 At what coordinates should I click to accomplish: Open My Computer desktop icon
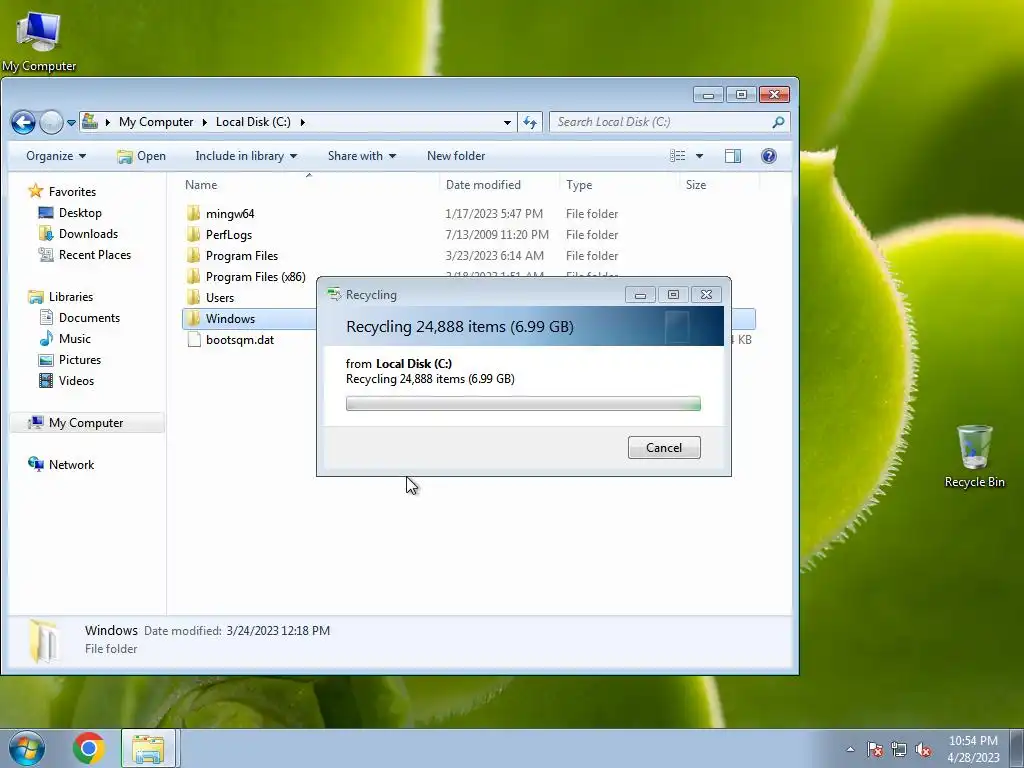pos(39,40)
